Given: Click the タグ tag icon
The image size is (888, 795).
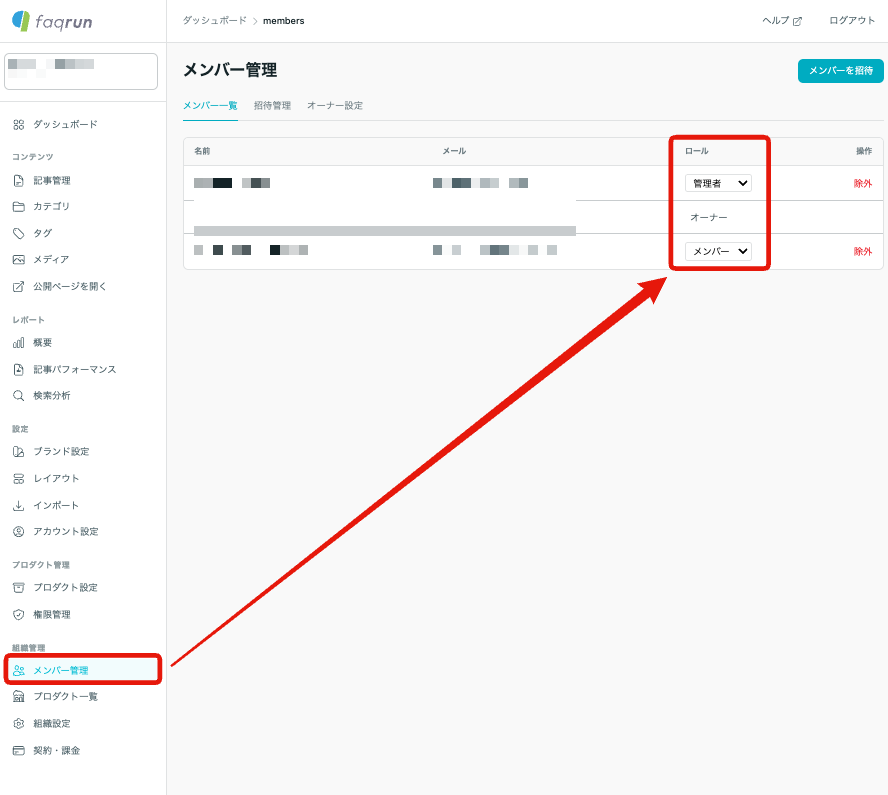Looking at the screenshot, I should pyautogui.click(x=19, y=233).
